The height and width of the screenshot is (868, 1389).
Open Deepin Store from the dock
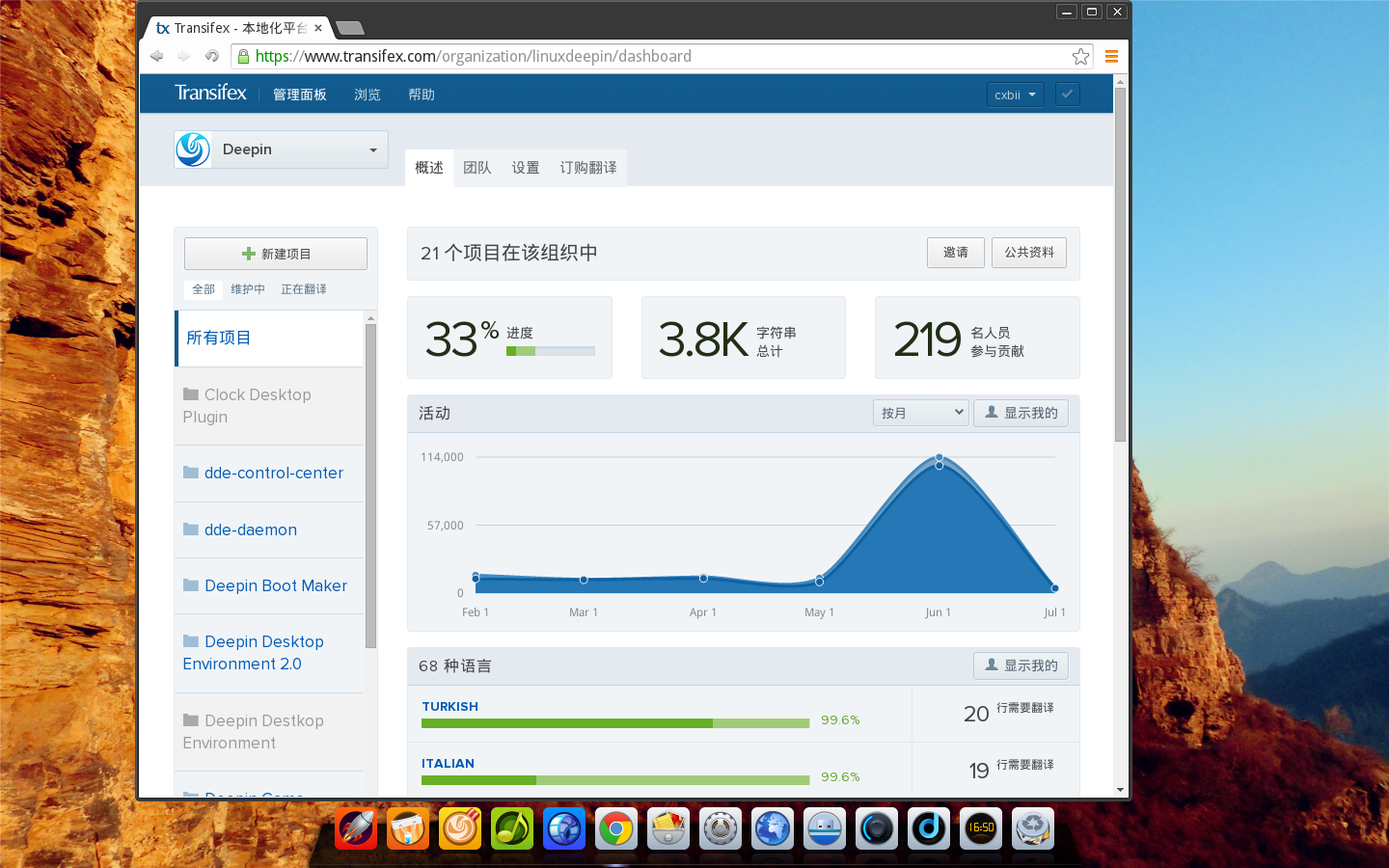(408, 828)
